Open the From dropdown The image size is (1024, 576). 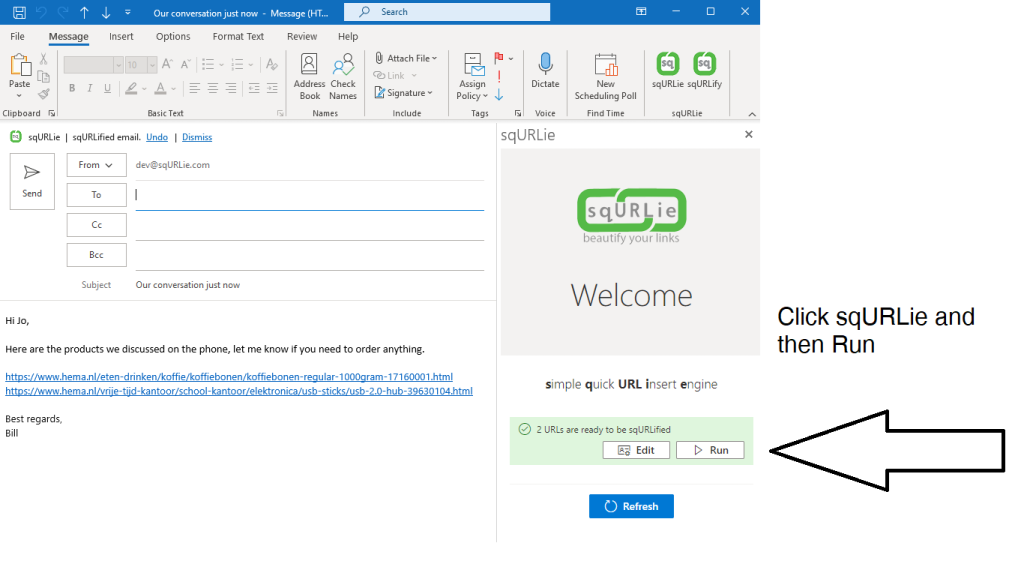(x=96, y=164)
